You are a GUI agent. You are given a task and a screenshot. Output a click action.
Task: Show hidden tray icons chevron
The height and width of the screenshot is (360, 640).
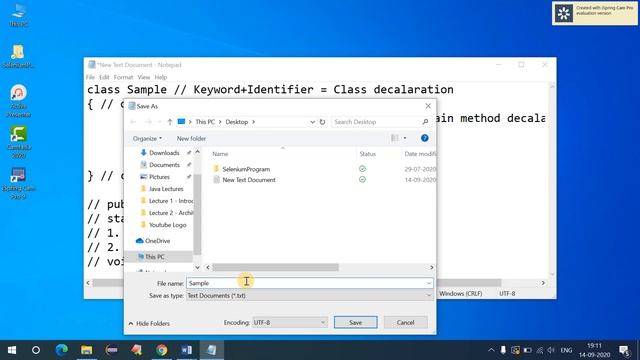coord(491,350)
